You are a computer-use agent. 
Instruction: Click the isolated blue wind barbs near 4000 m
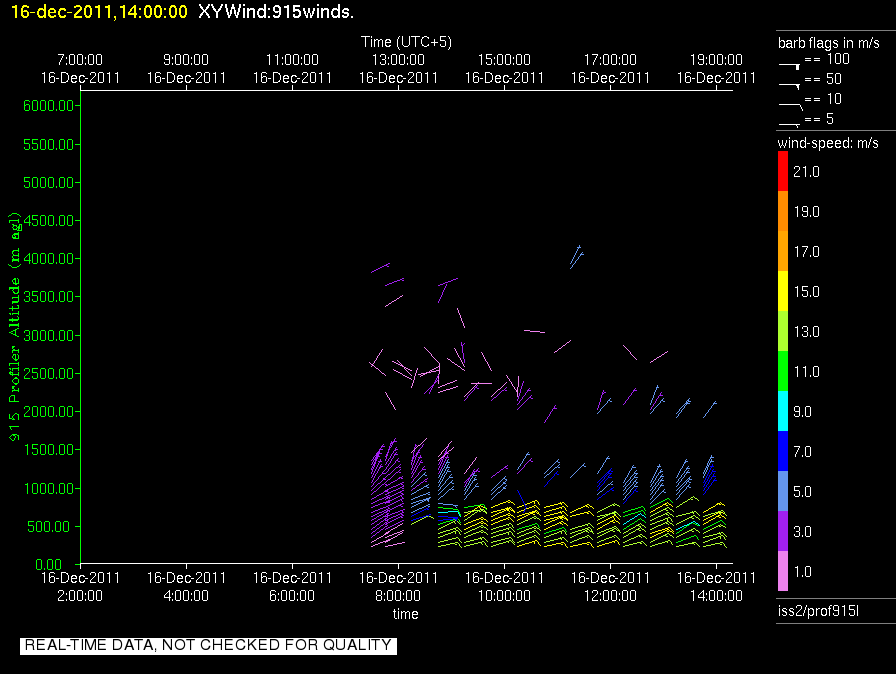[577, 257]
